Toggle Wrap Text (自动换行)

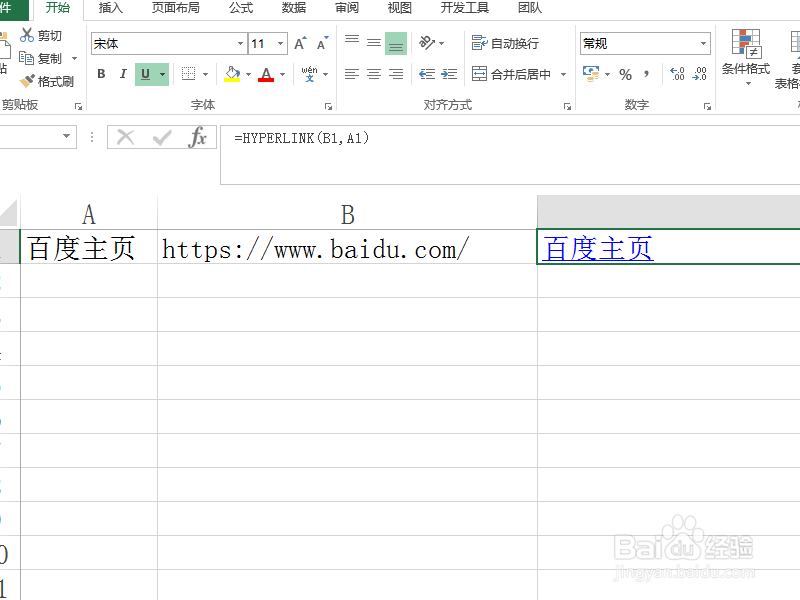pos(505,43)
